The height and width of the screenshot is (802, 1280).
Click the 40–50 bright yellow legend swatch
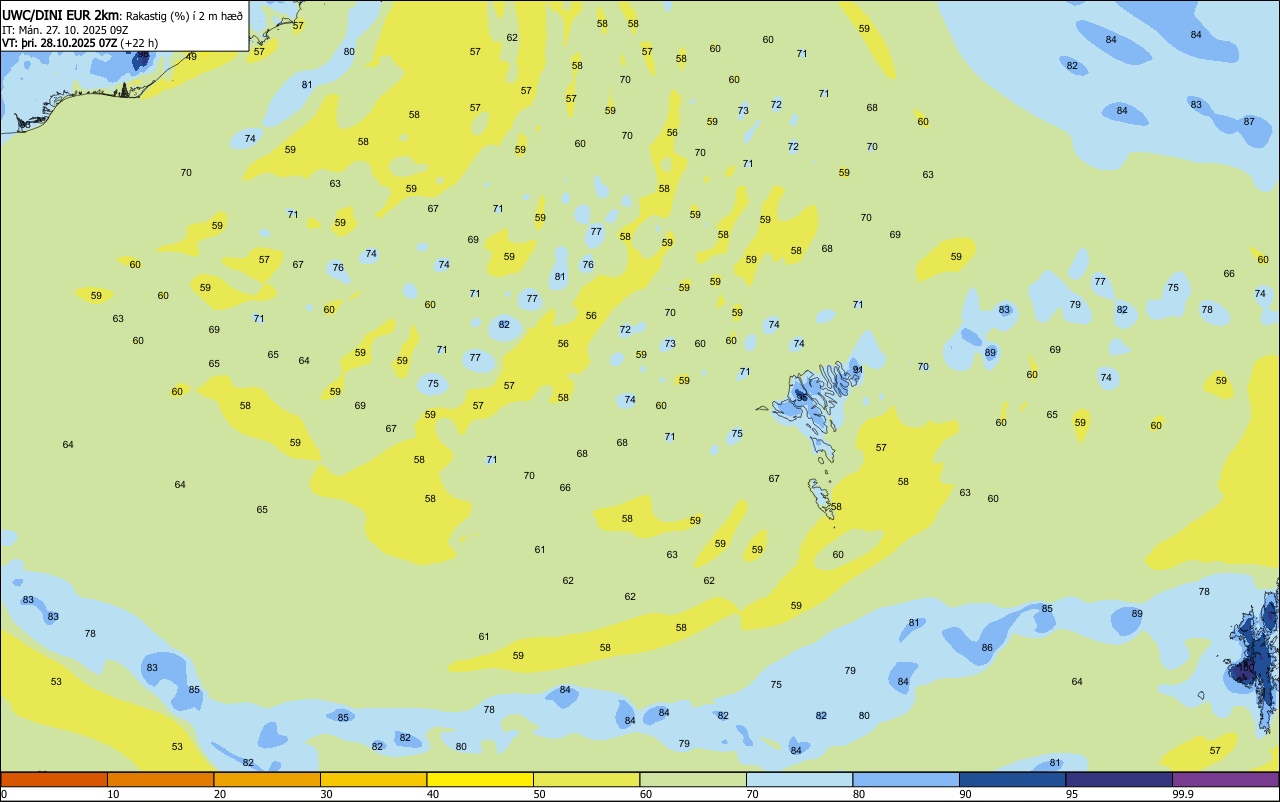pos(480,779)
